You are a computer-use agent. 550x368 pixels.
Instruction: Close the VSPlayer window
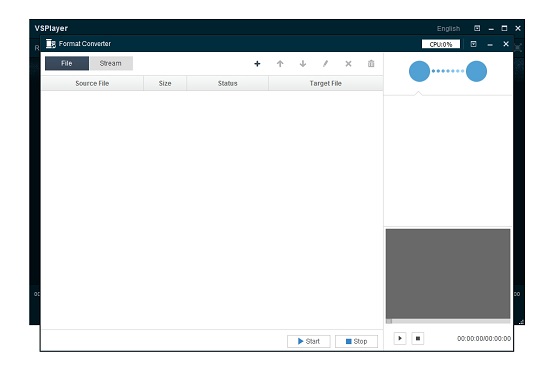coord(518,28)
